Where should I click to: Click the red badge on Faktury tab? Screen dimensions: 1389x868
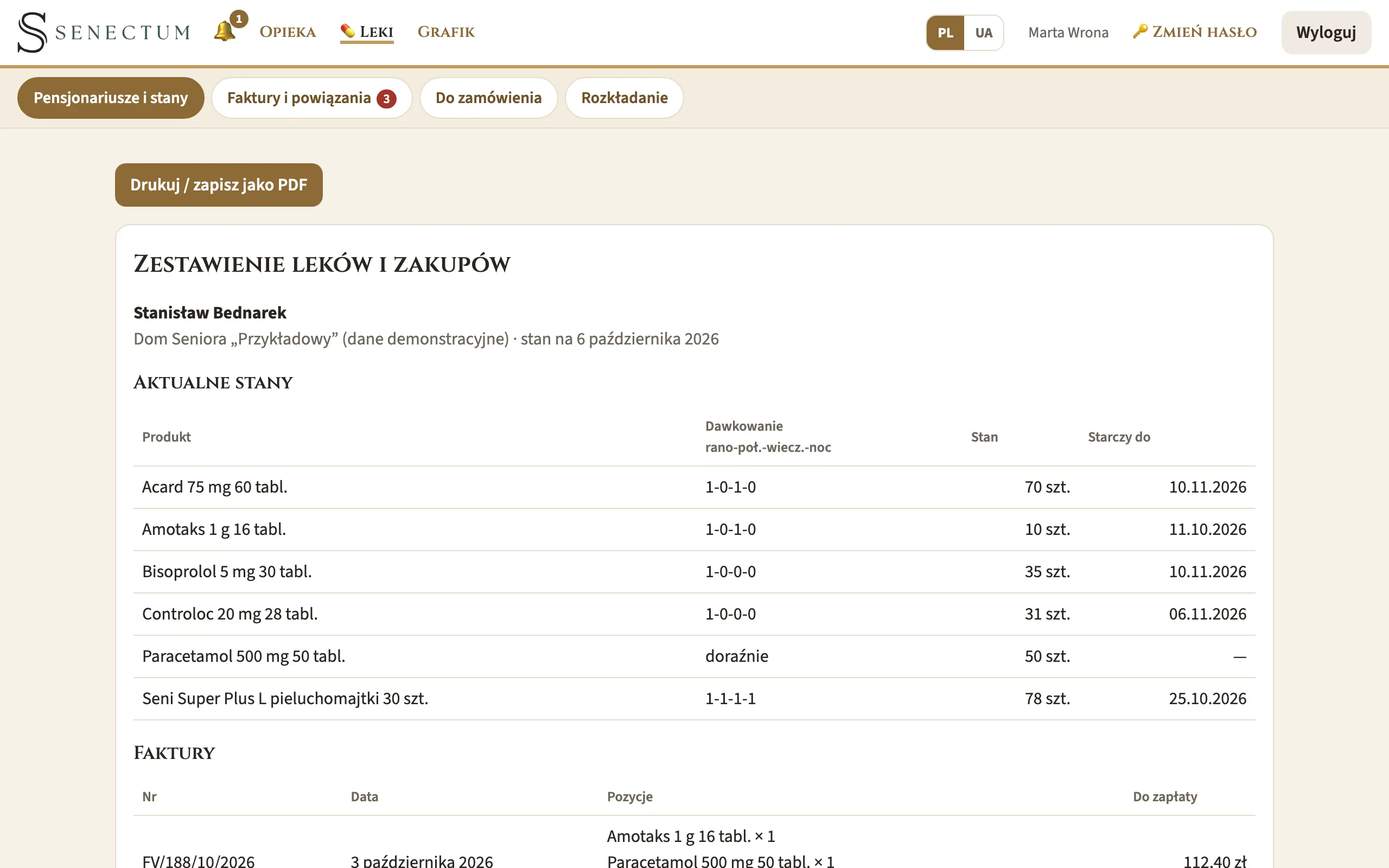(386, 99)
